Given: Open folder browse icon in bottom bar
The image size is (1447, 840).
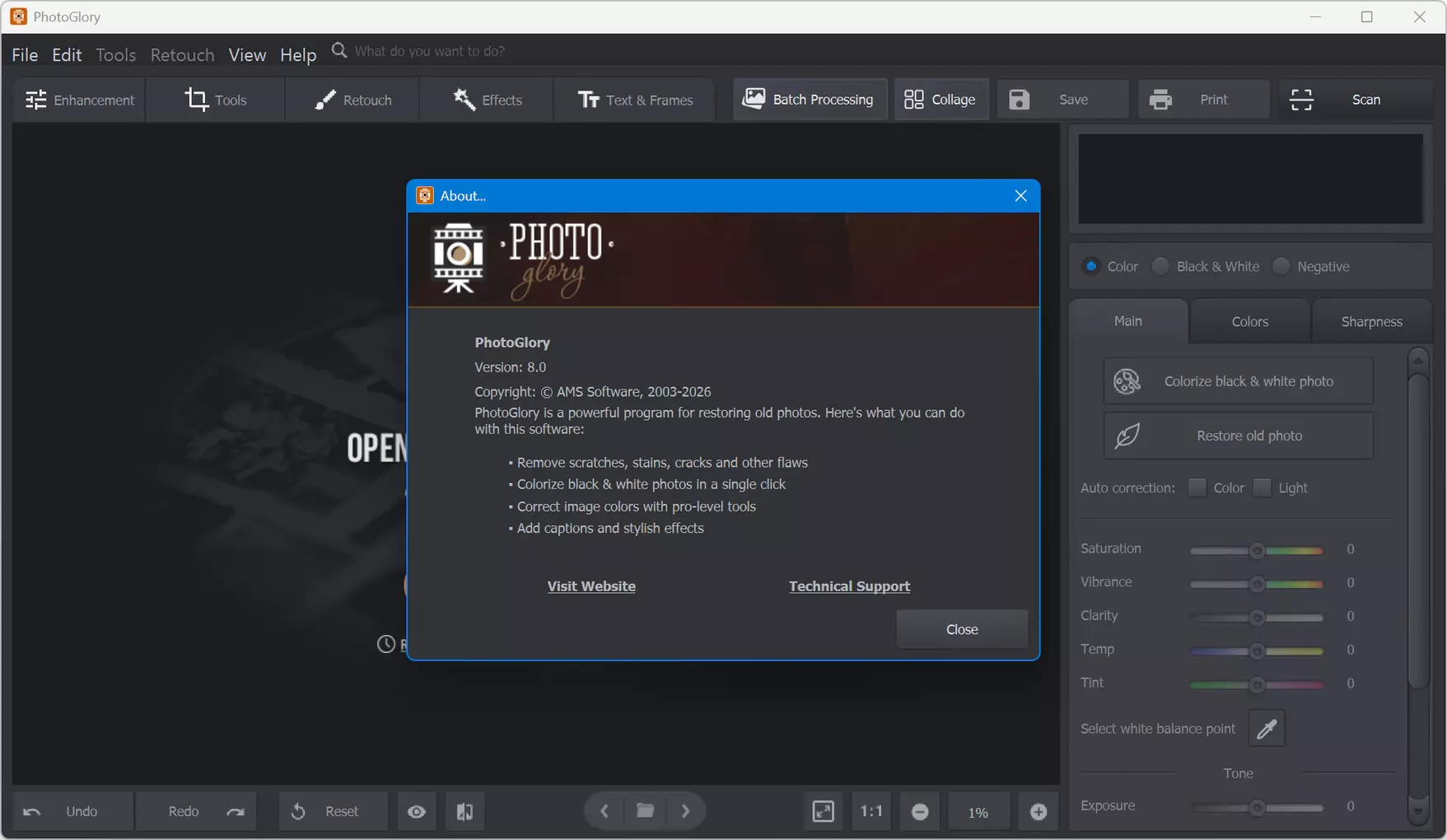Looking at the screenshot, I should (x=645, y=811).
